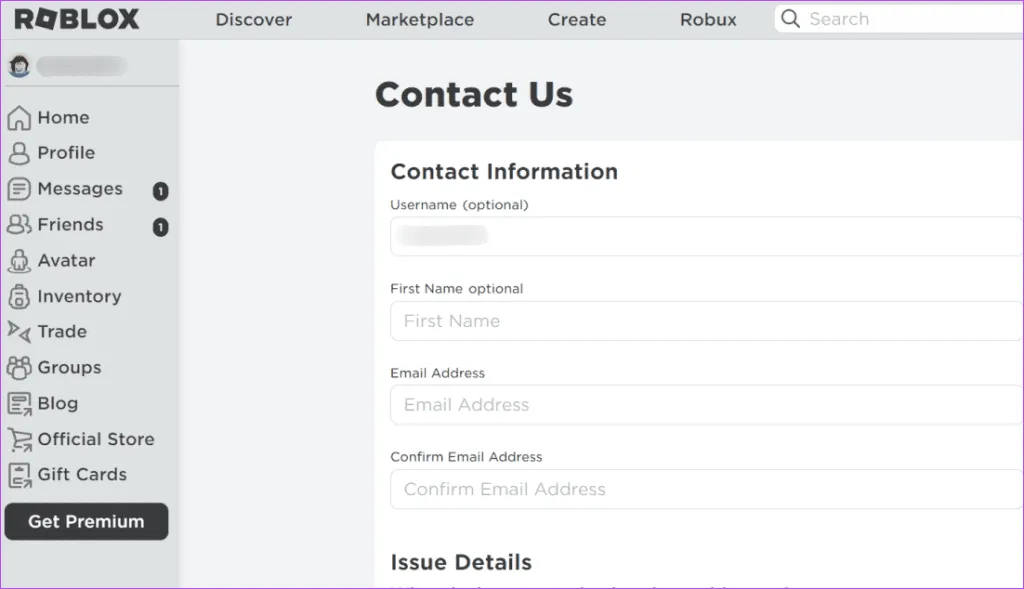
Task: Focus the First Name input field
Action: 706,321
